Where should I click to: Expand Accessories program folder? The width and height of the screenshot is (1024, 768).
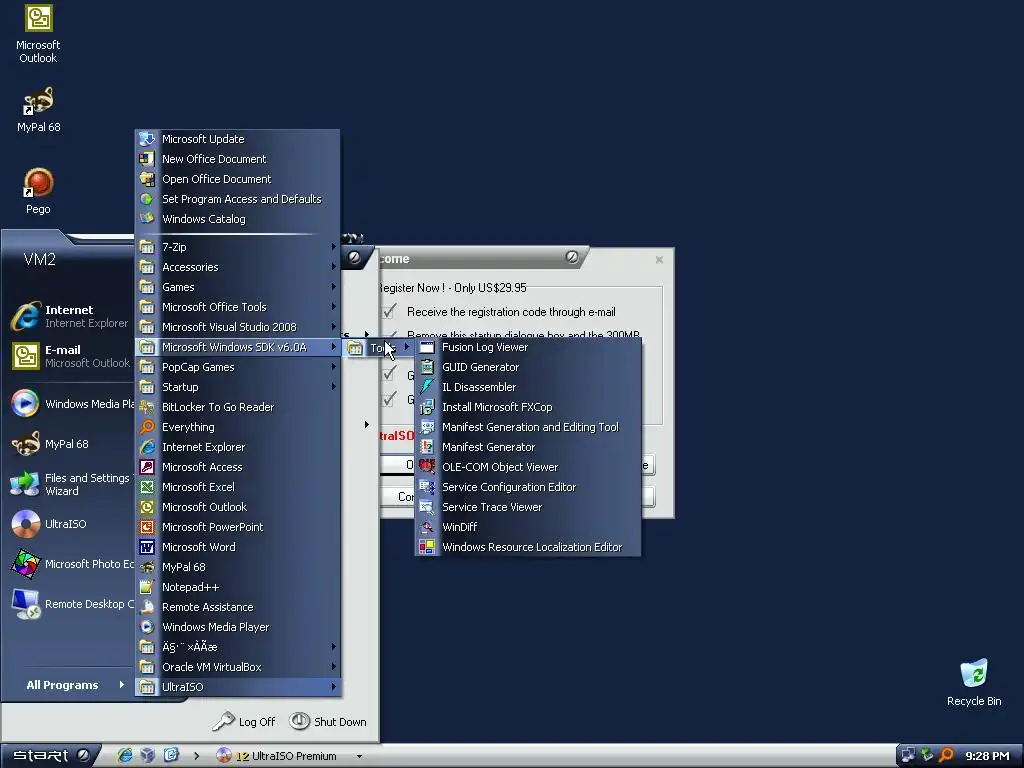(238, 267)
